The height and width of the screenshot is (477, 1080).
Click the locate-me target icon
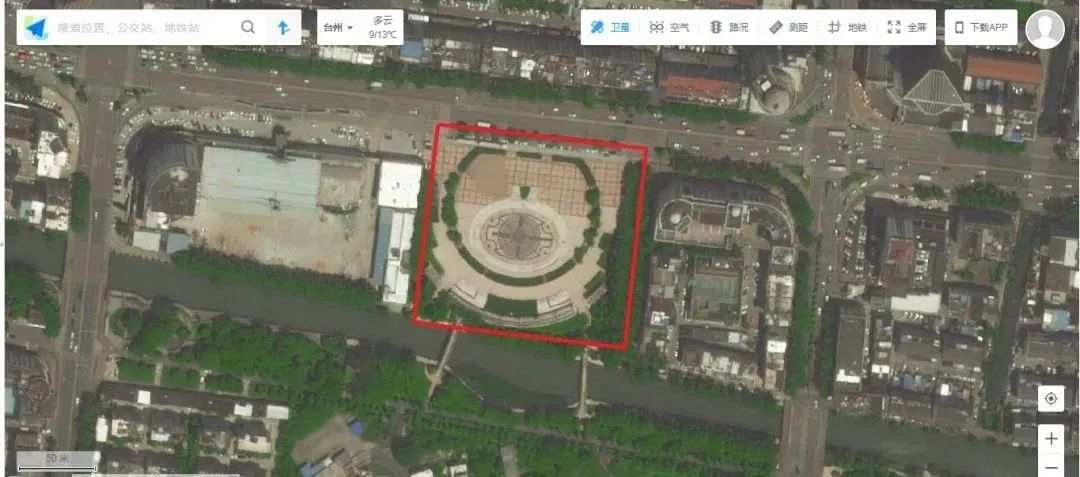pyautogui.click(x=1050, y=399)
